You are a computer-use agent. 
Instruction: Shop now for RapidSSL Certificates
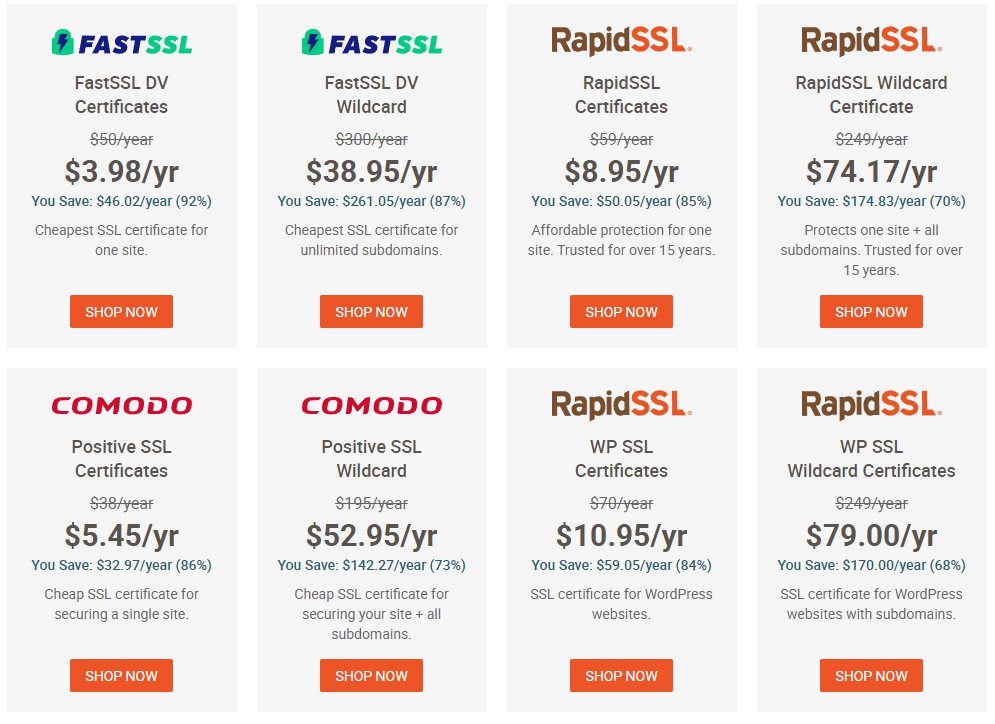(x=621, y=312)
